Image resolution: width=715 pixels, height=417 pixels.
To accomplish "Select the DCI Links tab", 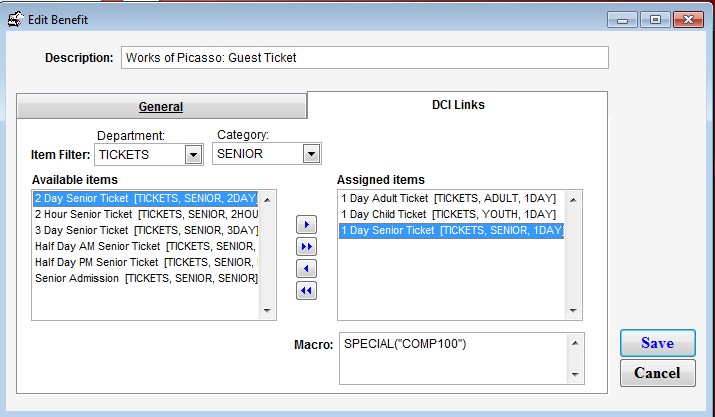I will point(456,105).
